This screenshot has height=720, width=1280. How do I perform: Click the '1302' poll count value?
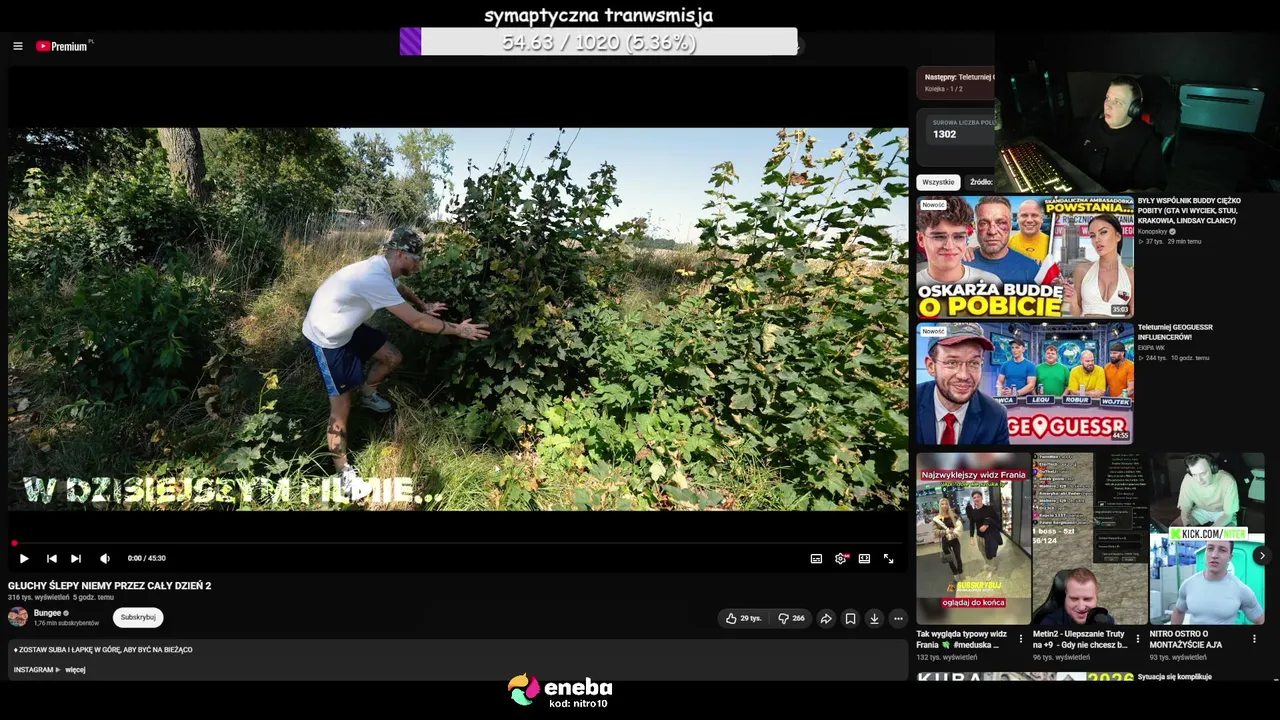tap(944, 134)
